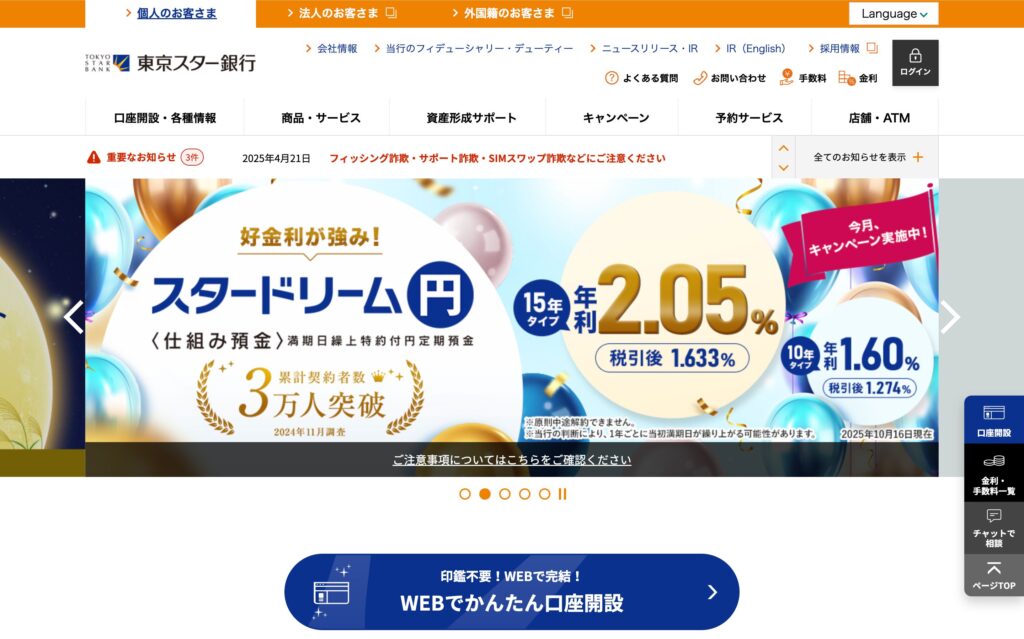The image size is (1024, 639).
Task: Open ご注意事項についてはこちらをご確認ください link
Action: 511,460
